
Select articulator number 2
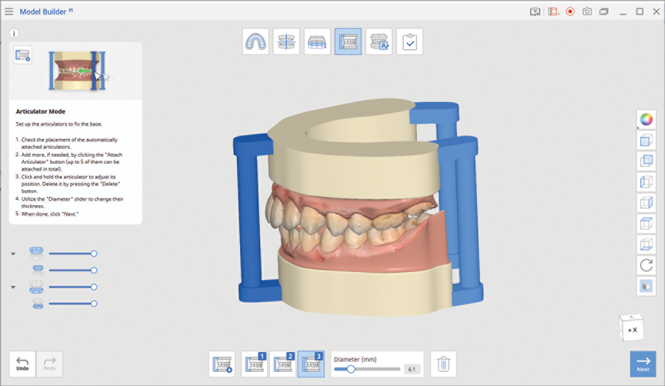click(x=283, y=364)
